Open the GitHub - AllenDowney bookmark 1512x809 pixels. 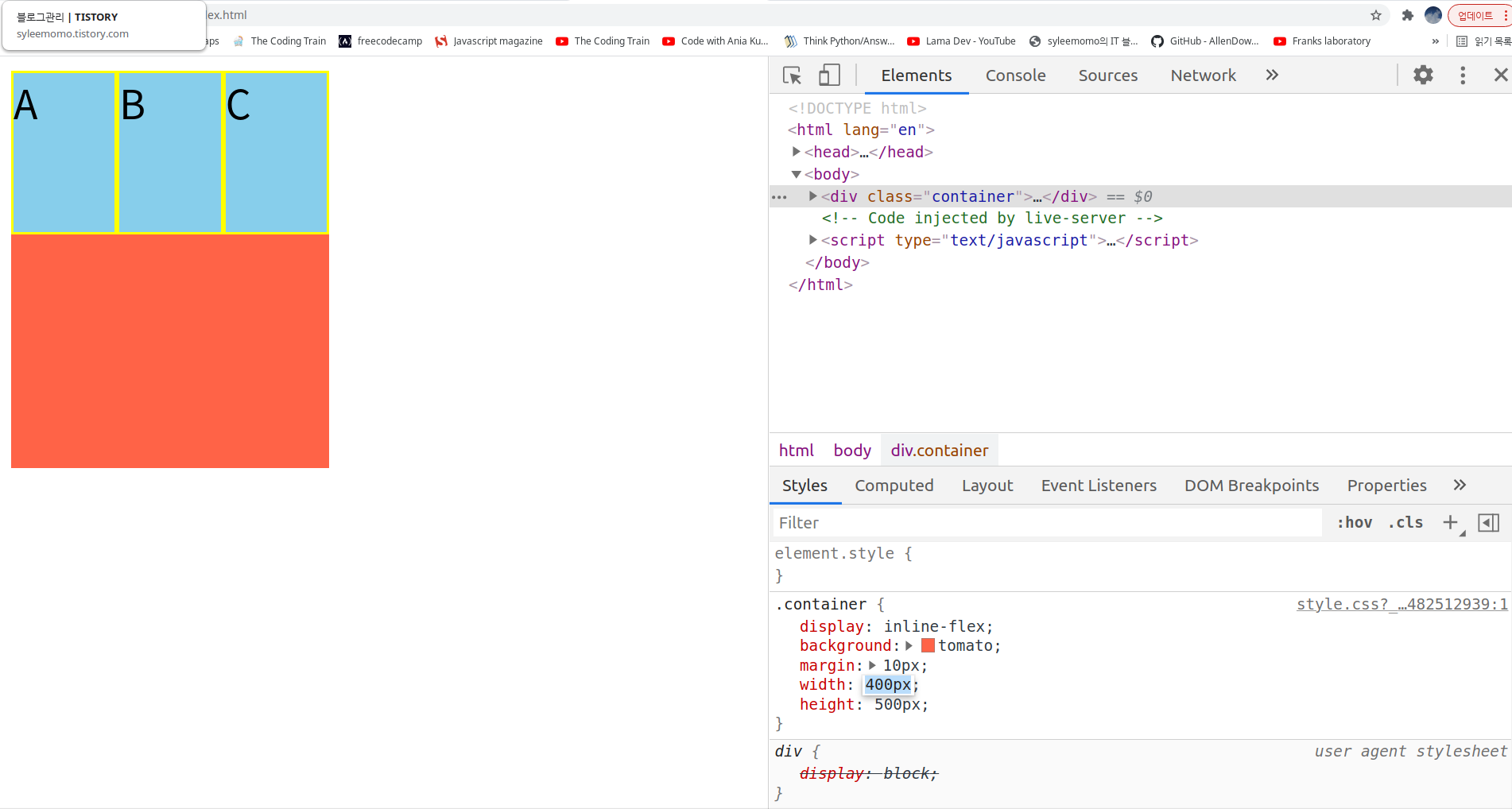point(1205,41)
